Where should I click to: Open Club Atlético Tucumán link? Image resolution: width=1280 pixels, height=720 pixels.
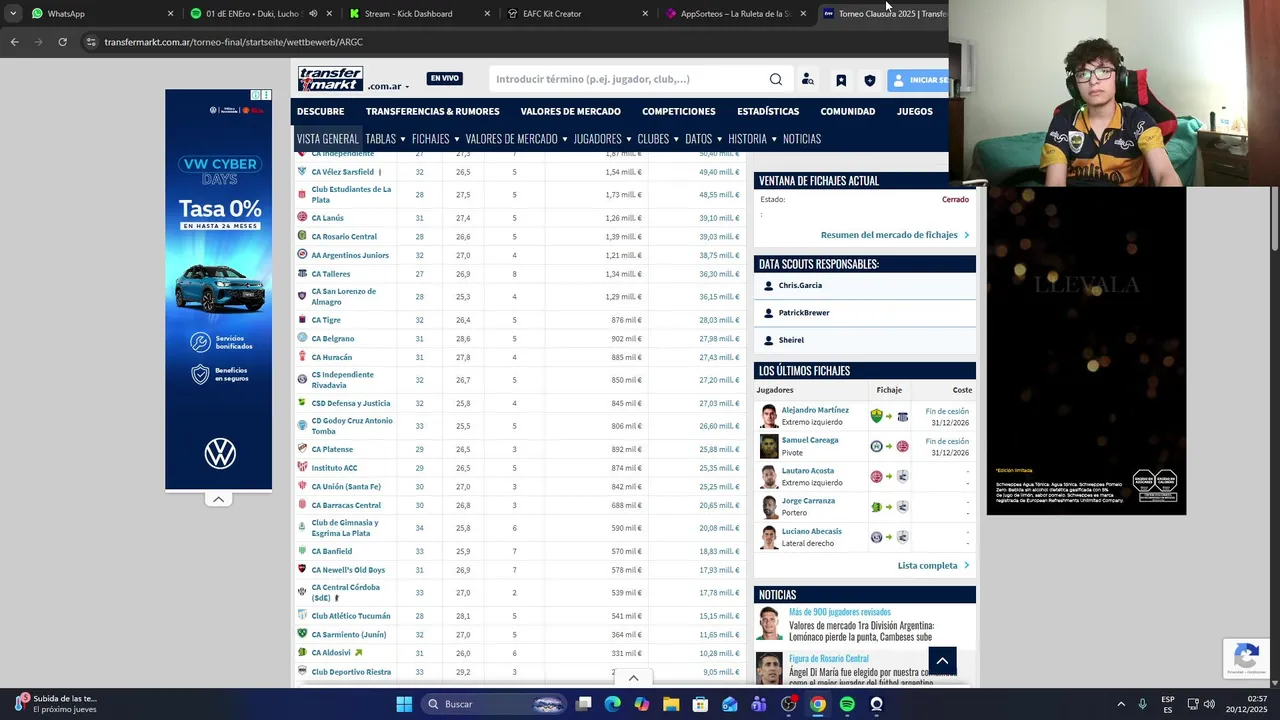351,616
